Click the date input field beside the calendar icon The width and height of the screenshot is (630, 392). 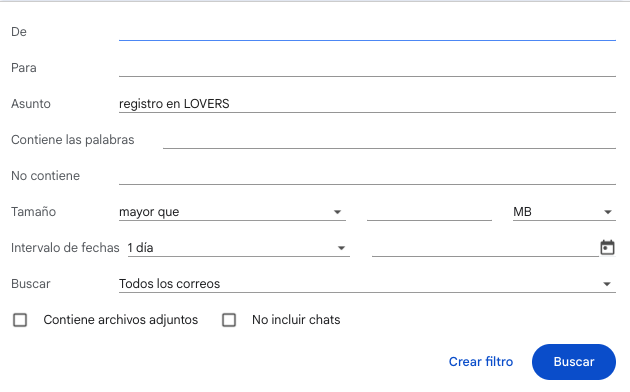point(485,248)
